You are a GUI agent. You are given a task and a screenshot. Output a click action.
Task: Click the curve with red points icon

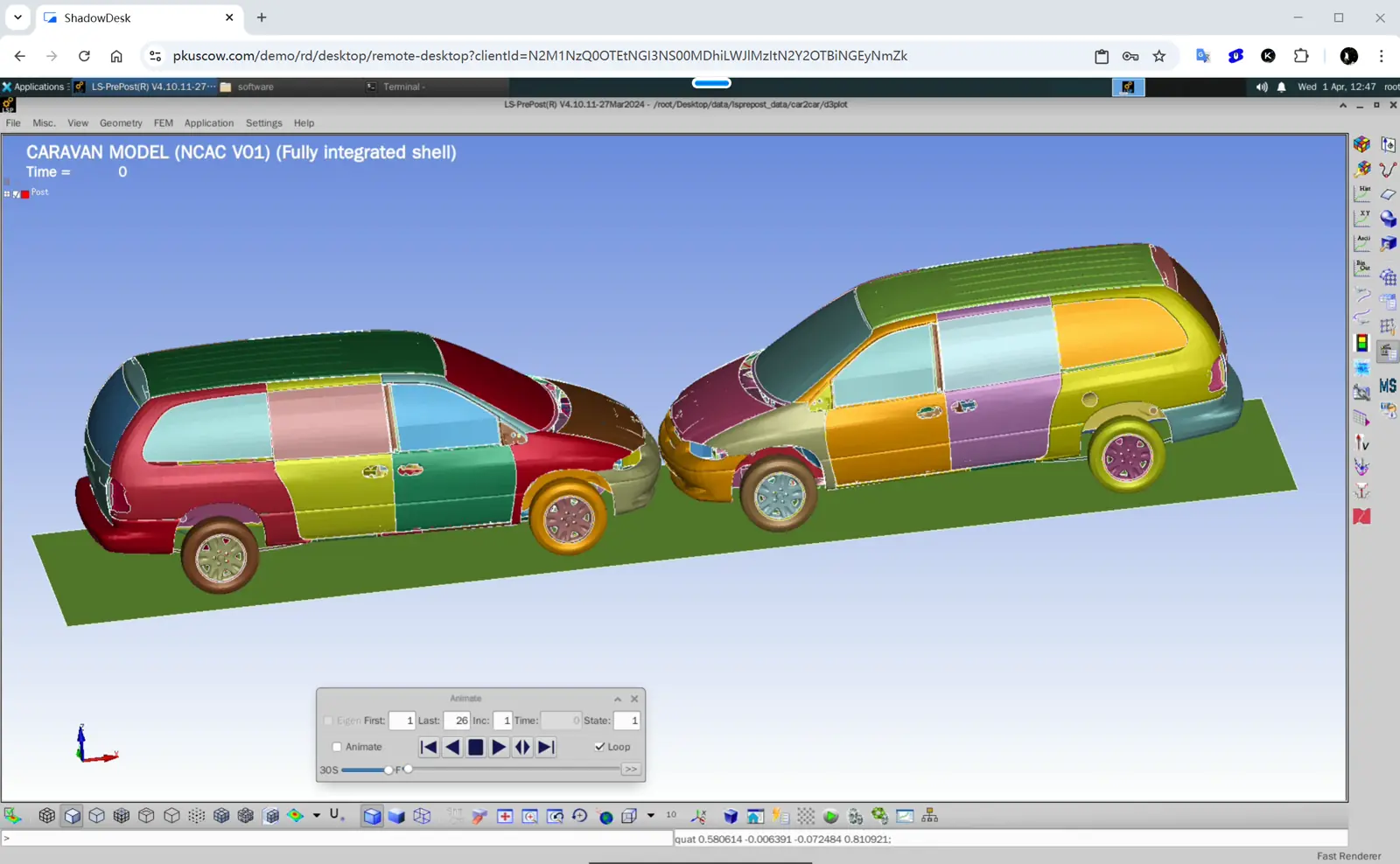point(1388,169)
